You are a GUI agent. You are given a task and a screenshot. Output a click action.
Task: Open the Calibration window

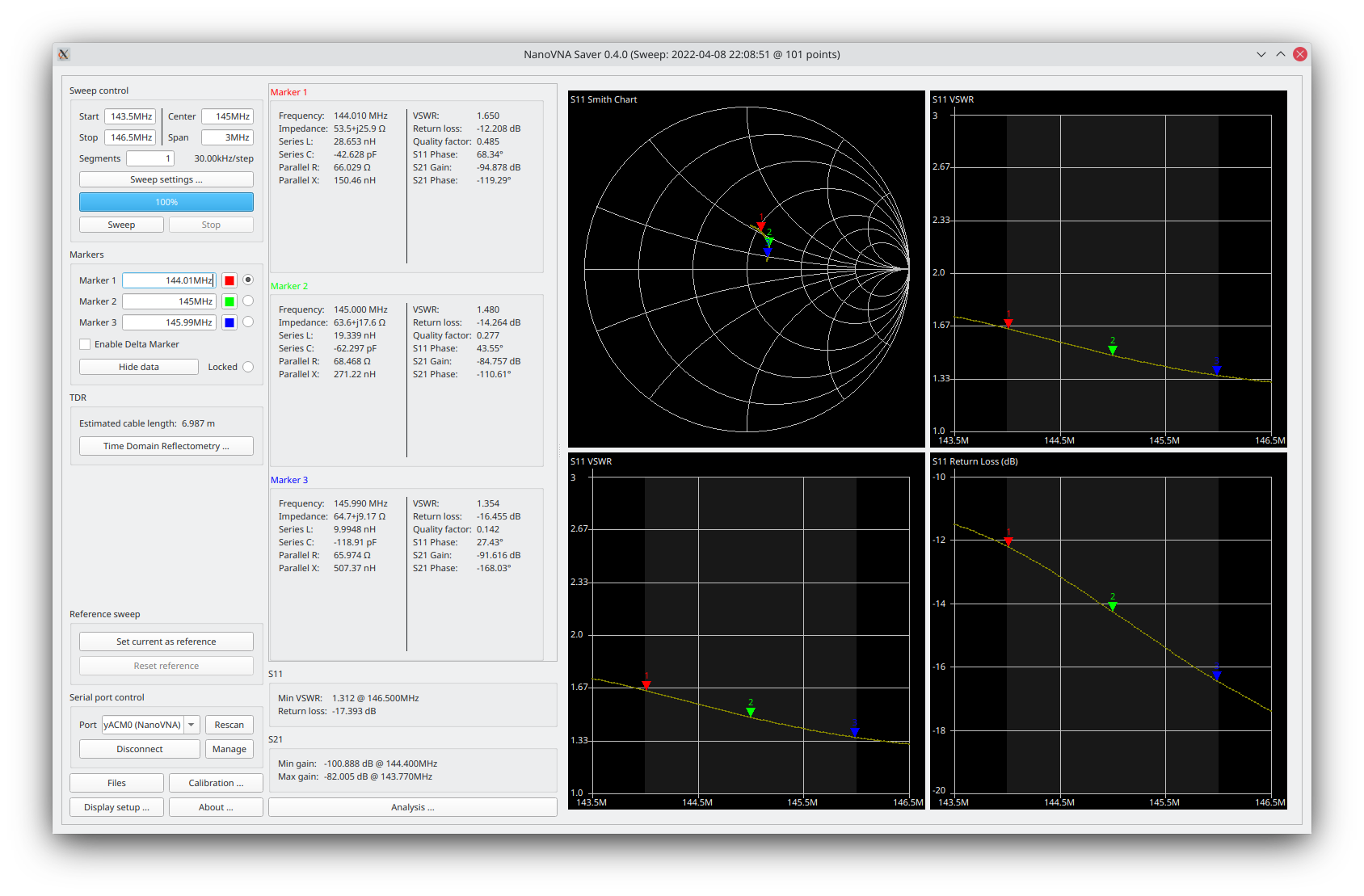click(x=216, y=783)
